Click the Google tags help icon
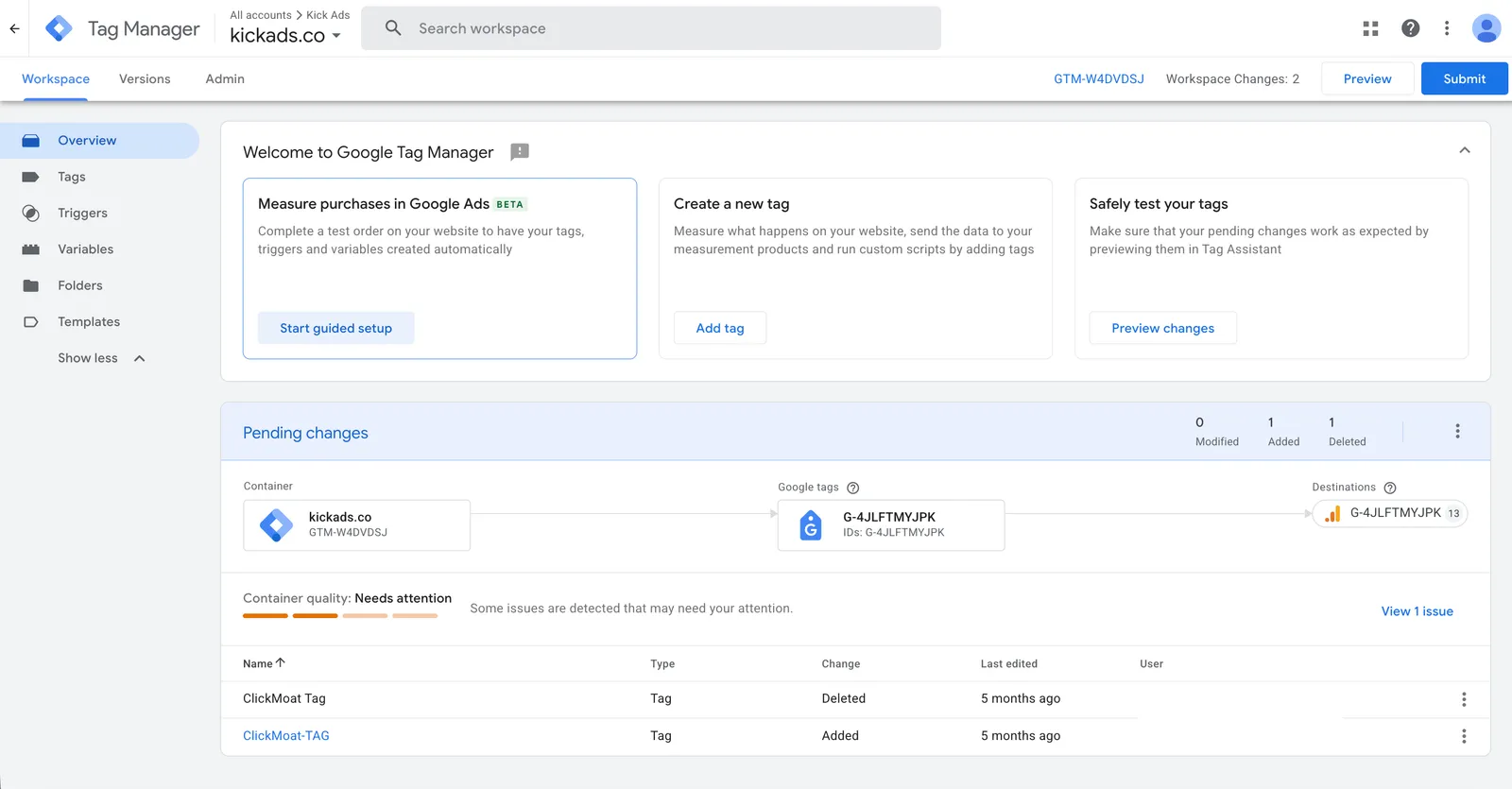This screenshot has height=789, width=1512. (852, 488)
